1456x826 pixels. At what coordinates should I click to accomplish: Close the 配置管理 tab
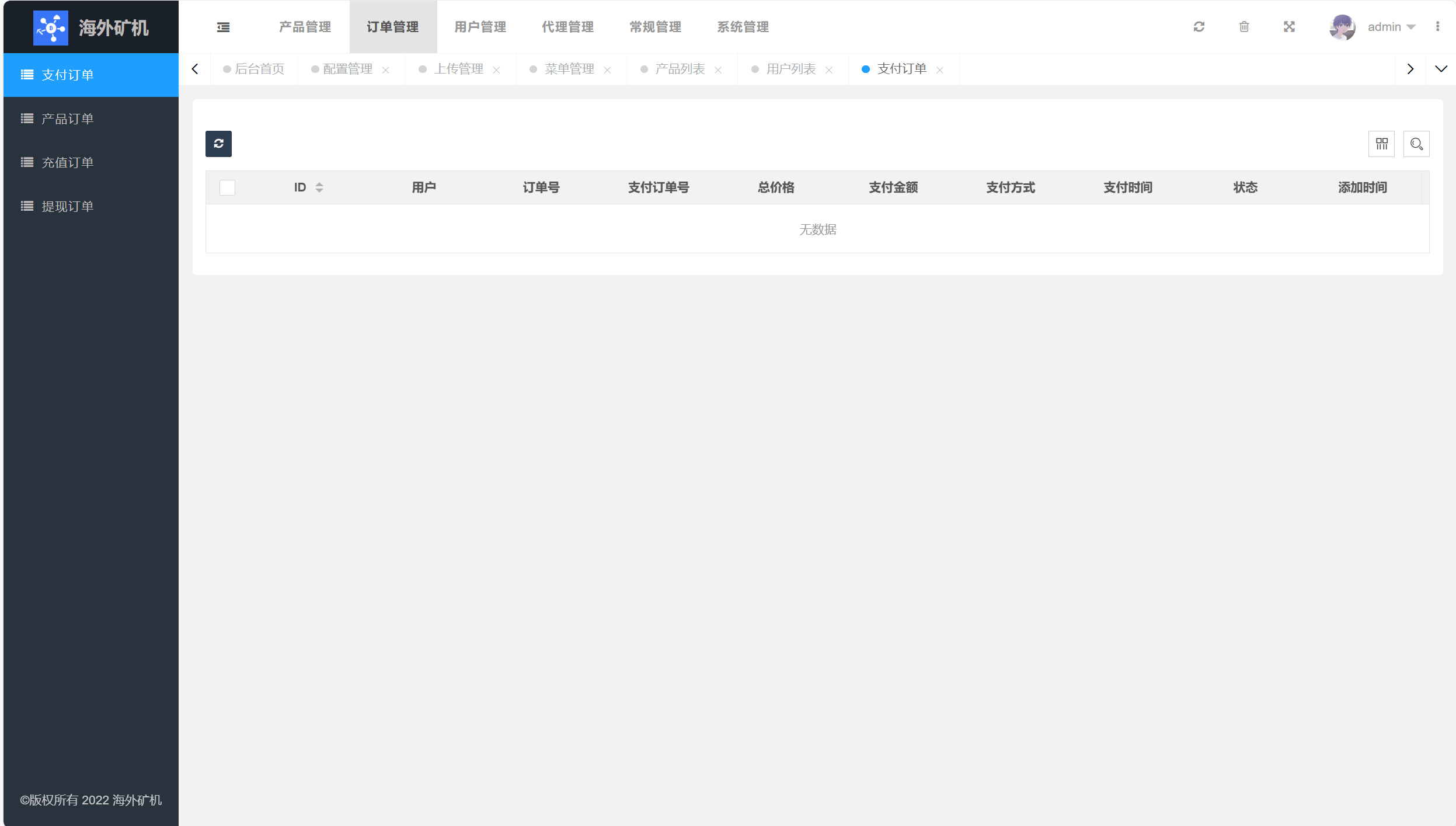pyautogui.click(x=385, y=70)
